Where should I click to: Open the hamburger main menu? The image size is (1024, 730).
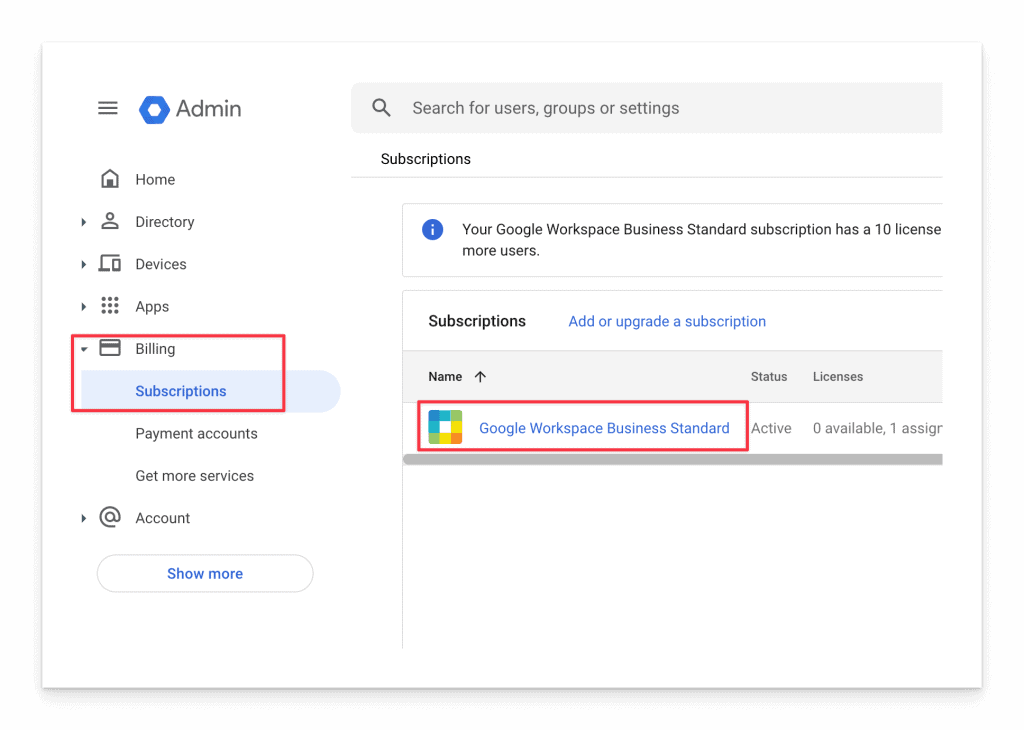coord(108,108)
